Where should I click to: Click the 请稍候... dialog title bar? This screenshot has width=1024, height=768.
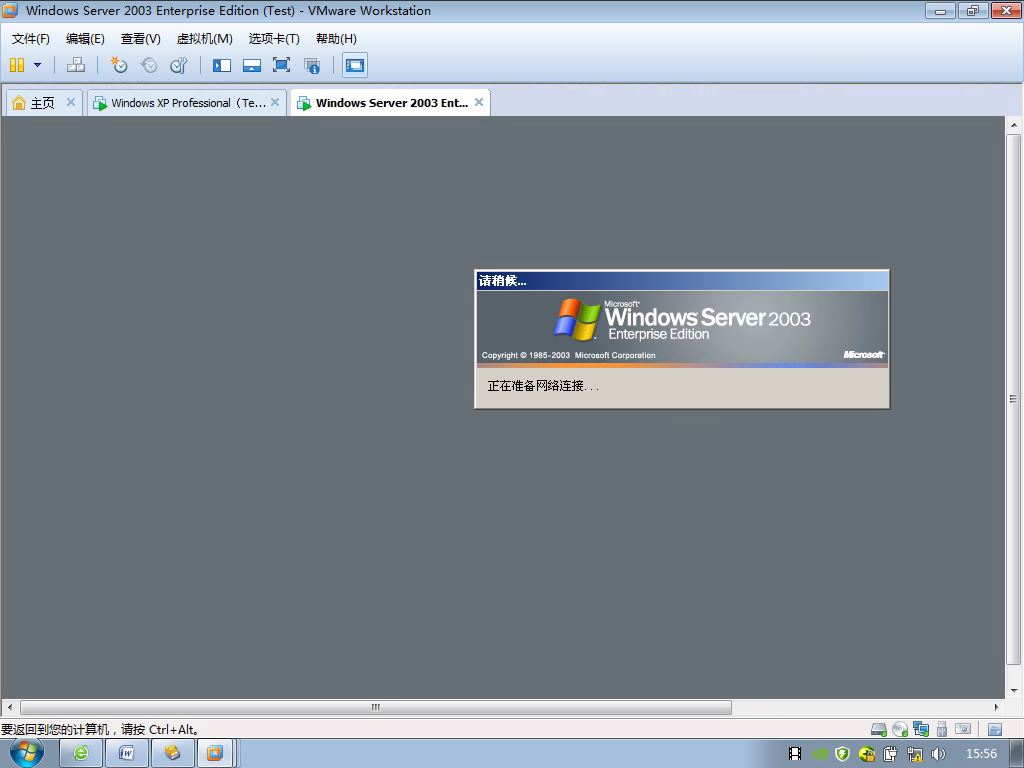pos(682,281)
